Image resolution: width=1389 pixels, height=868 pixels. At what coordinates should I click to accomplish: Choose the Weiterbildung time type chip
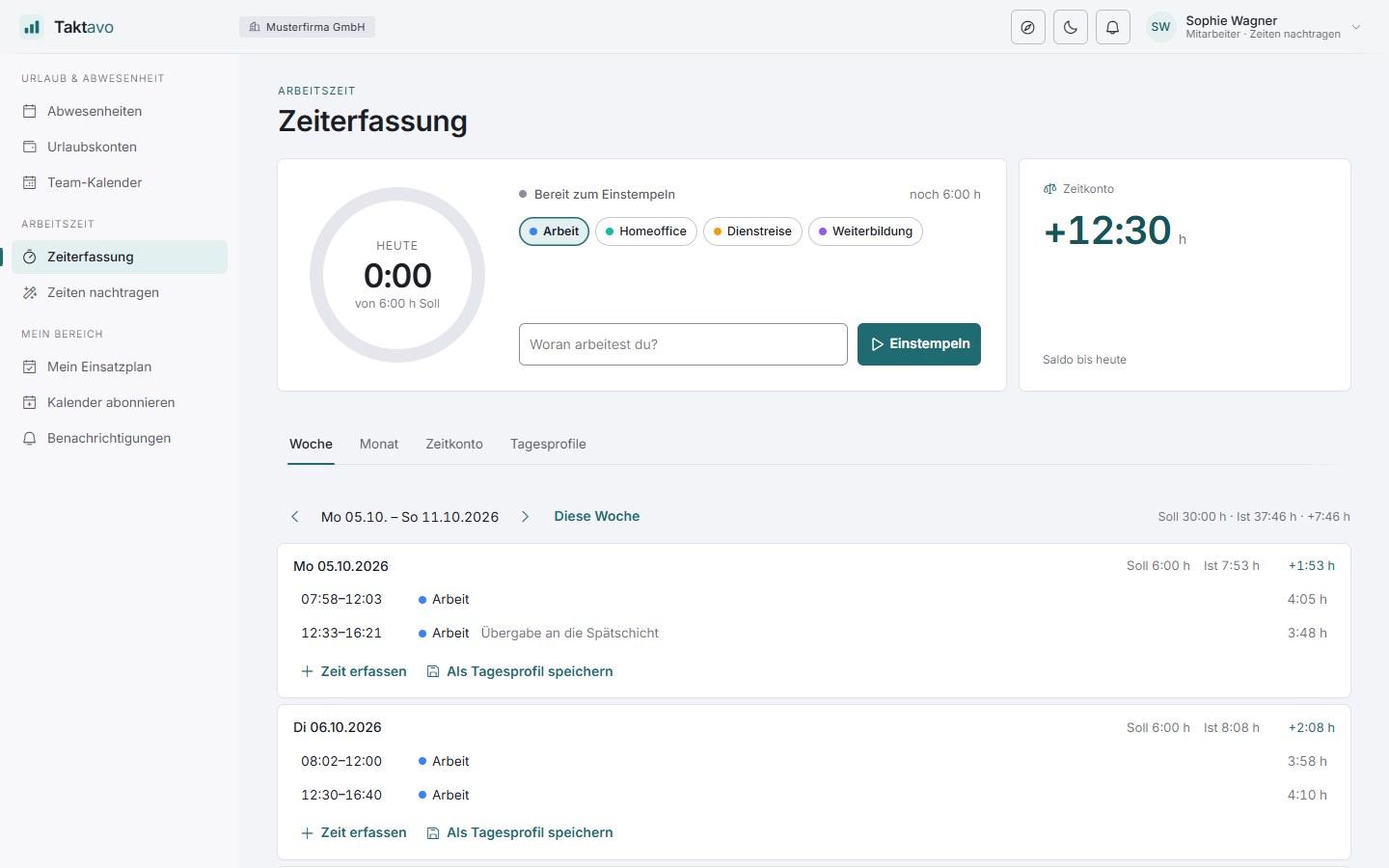click(865, 231)
